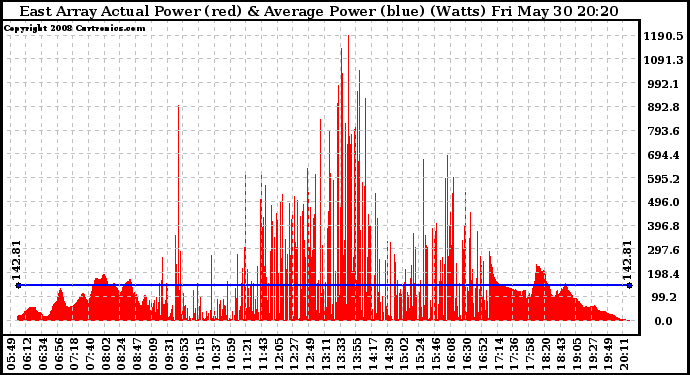The image size is (690, 375).
Task: Click the x-axis time label 05:49
Action: 11,354
